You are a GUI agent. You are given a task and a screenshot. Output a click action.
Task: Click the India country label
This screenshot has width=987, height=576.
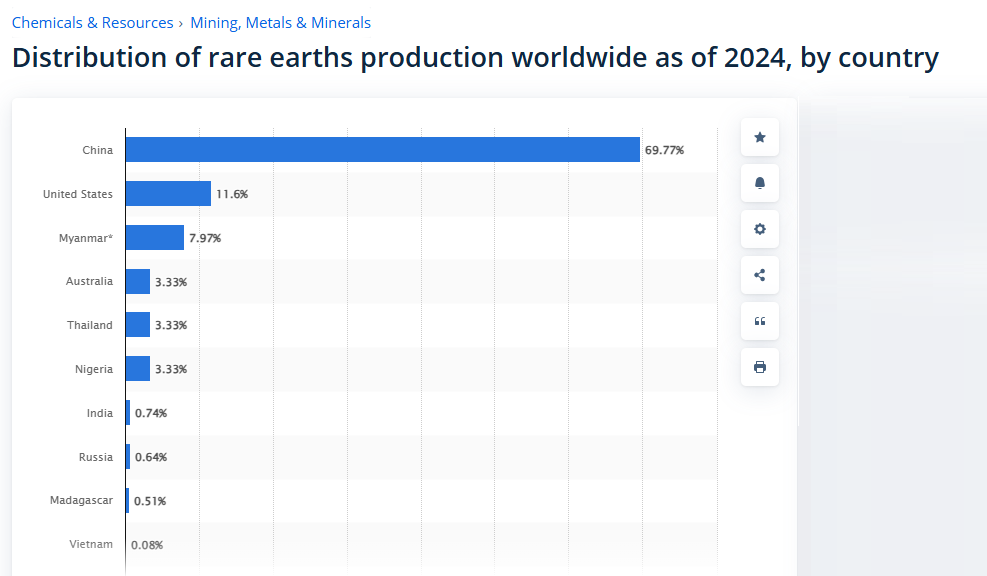100,413
